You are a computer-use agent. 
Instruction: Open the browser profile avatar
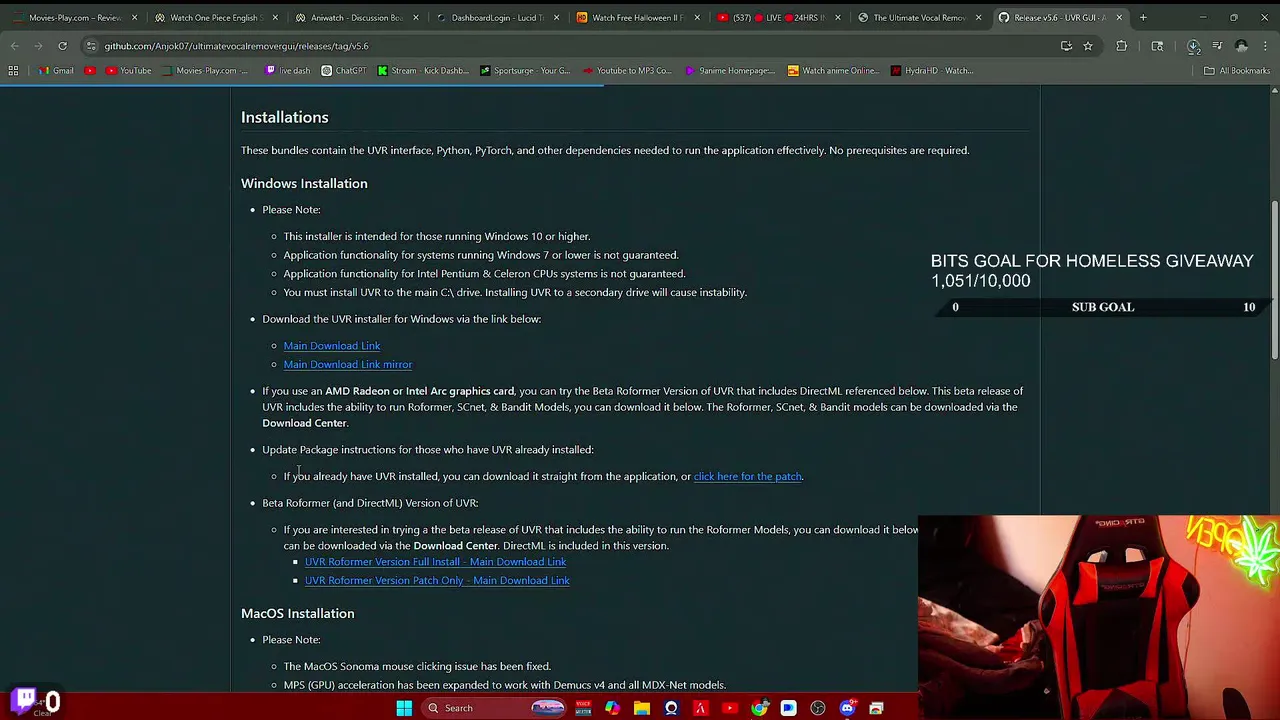[1241, 46]
